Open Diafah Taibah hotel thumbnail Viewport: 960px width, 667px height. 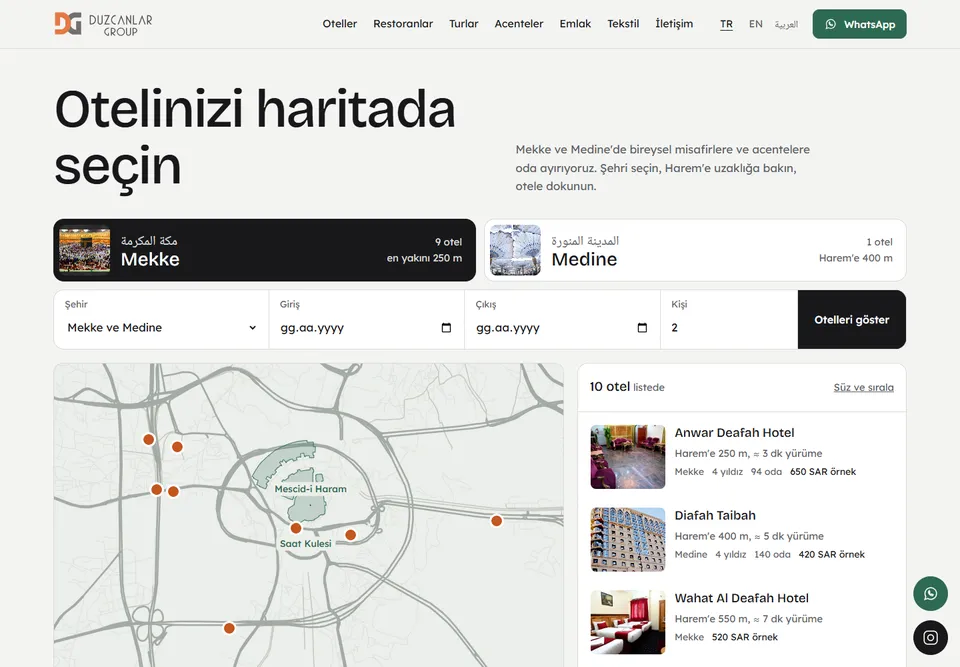(x=628, y=540)
